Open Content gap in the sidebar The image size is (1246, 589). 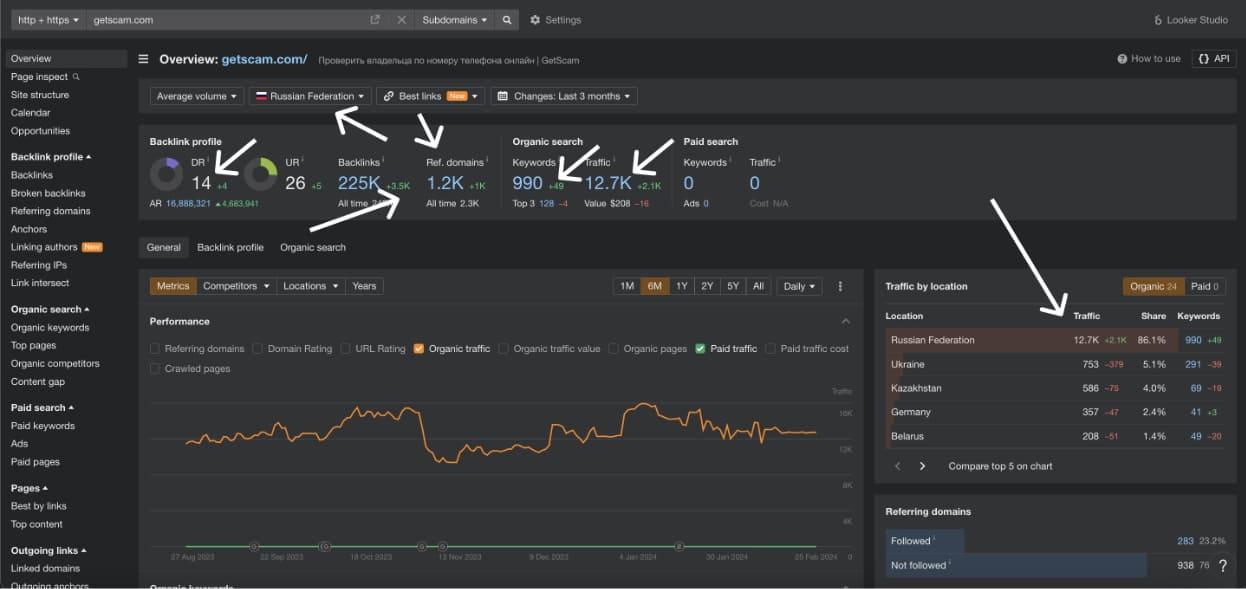[x=38, y=382]
